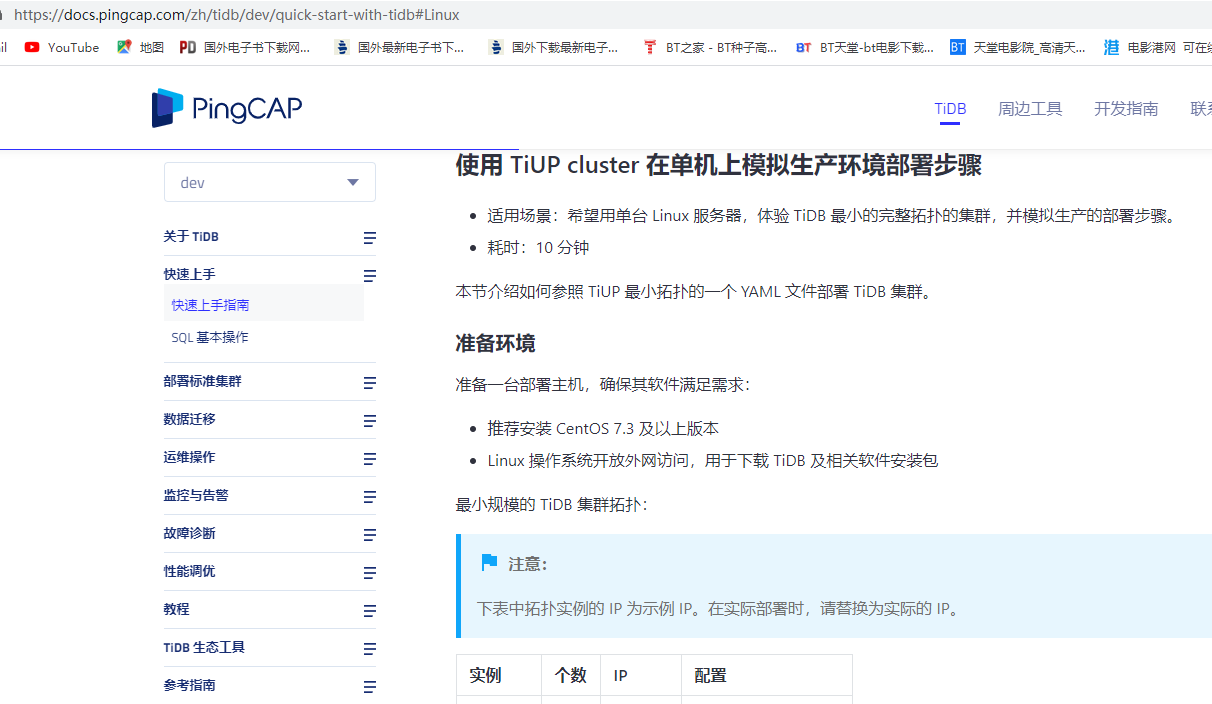
Task: Open the BT之家 bookmark
Action: pos(710,47)
